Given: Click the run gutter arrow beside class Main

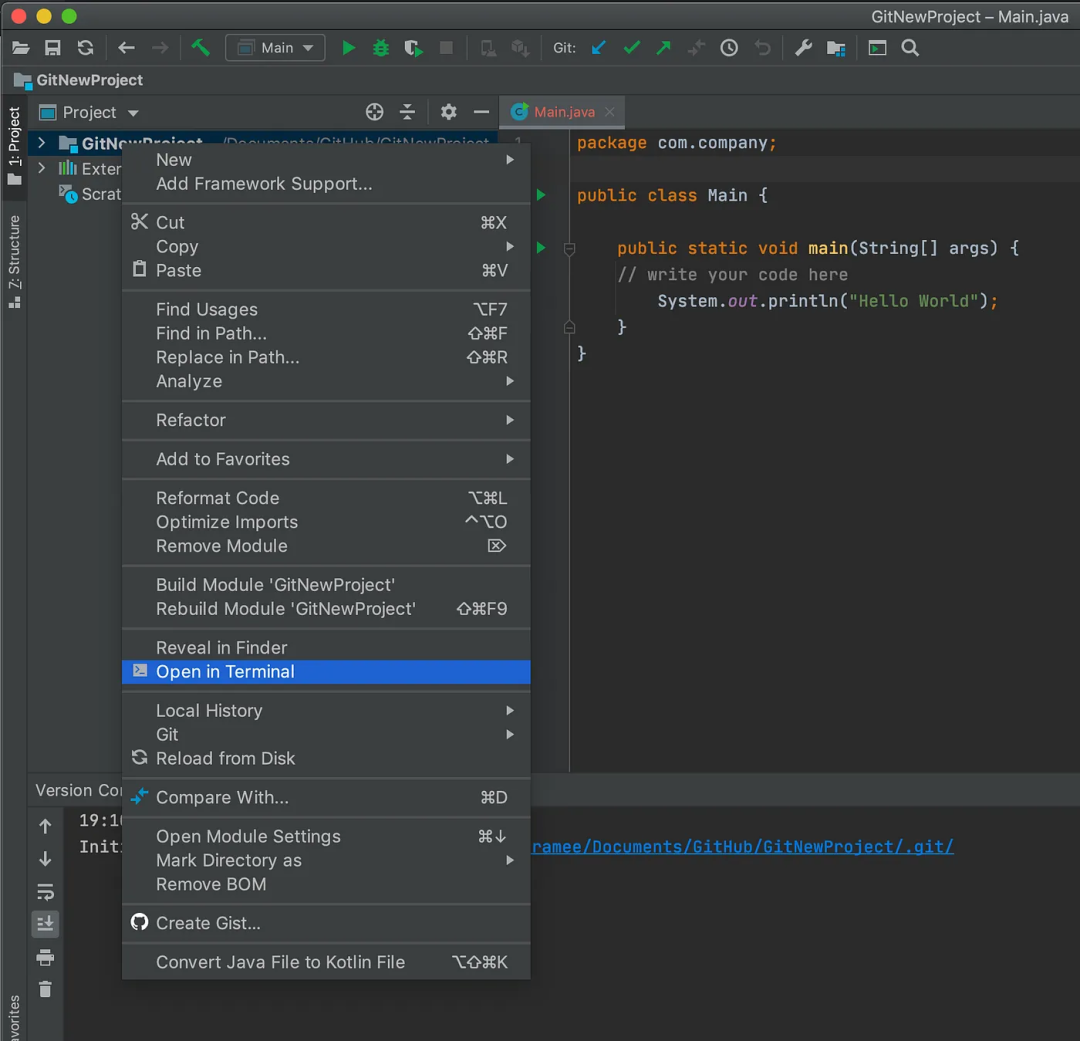Looking at the screenshot, I should pos(541,195).
